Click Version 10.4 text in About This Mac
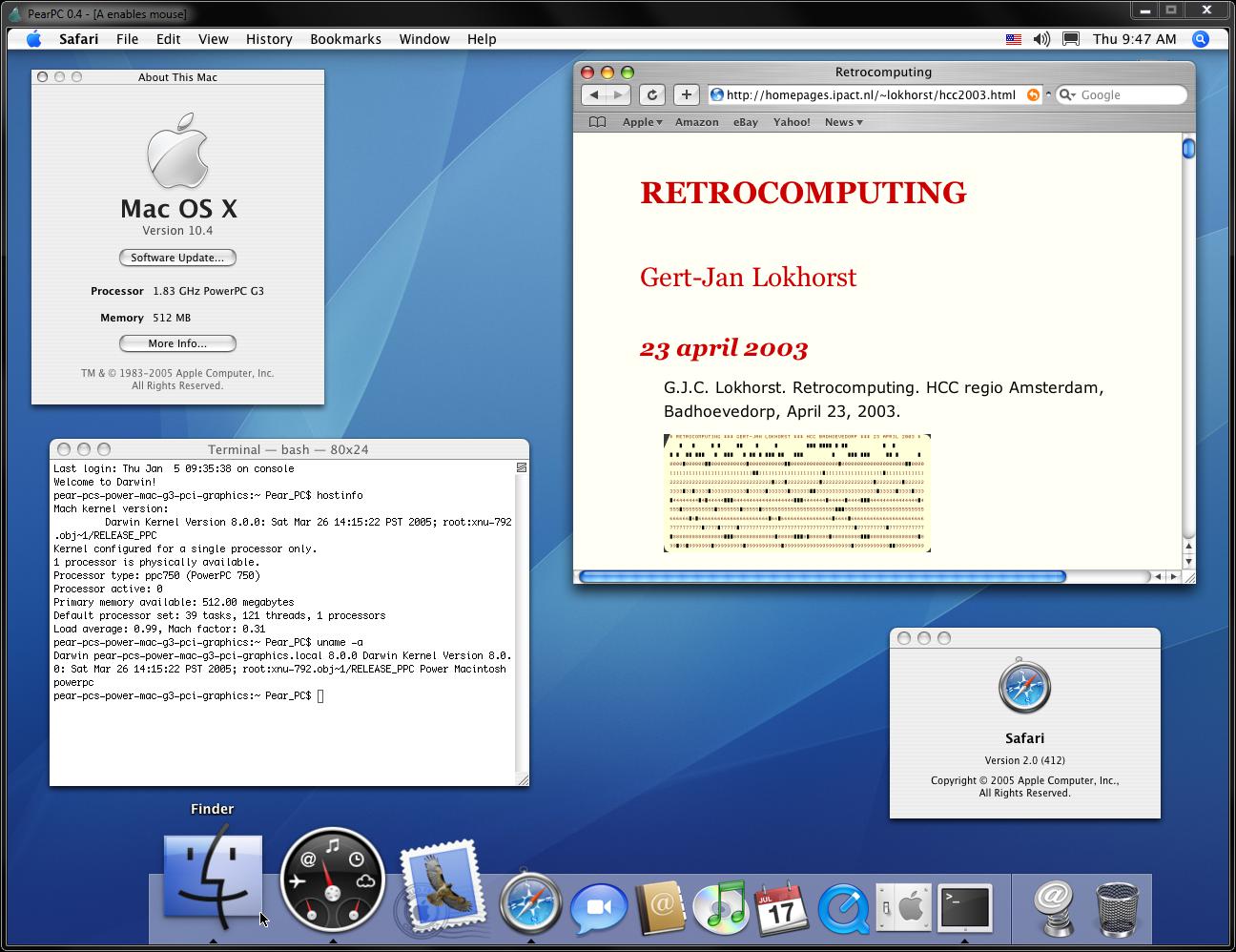The image size is (1236, 952). point(177,231)
